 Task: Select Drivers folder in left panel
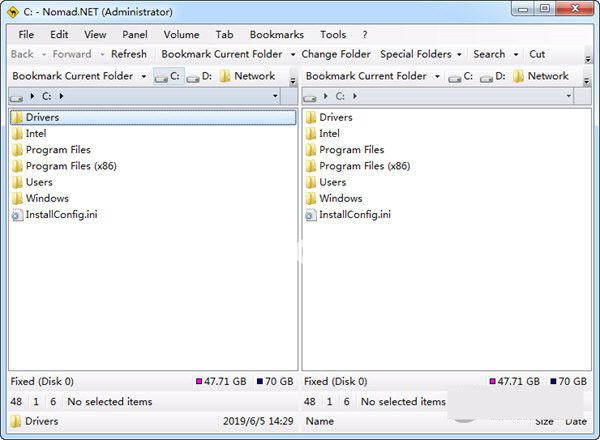(153, 117)
